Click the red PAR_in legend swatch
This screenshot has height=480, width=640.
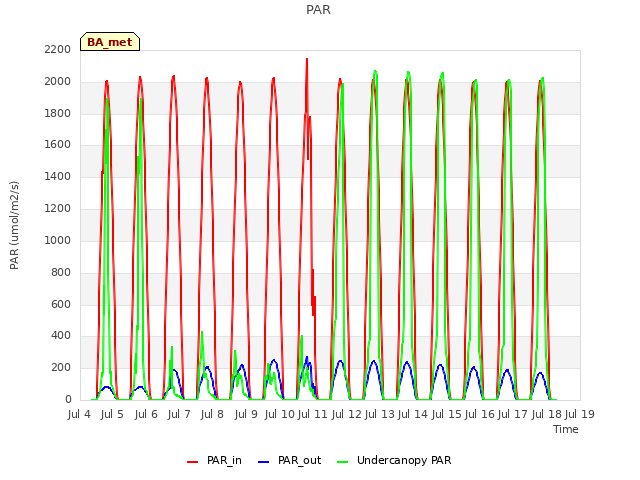tap(192, 462)
